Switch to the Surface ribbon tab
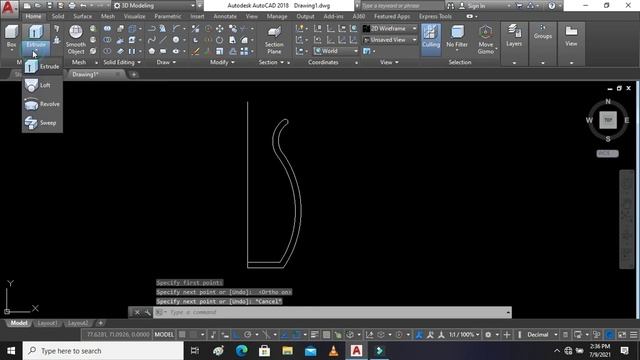The image size is (640, 360). coord(82,16)
